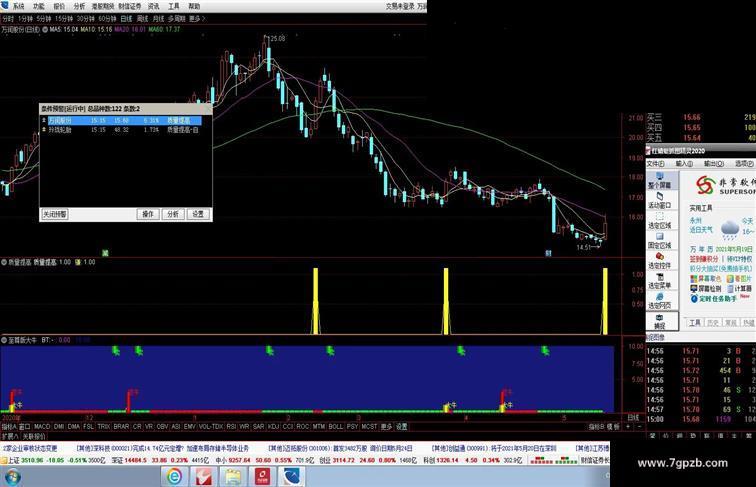Select the KDJ indicator
756x487 pixels.
point(273,427)
